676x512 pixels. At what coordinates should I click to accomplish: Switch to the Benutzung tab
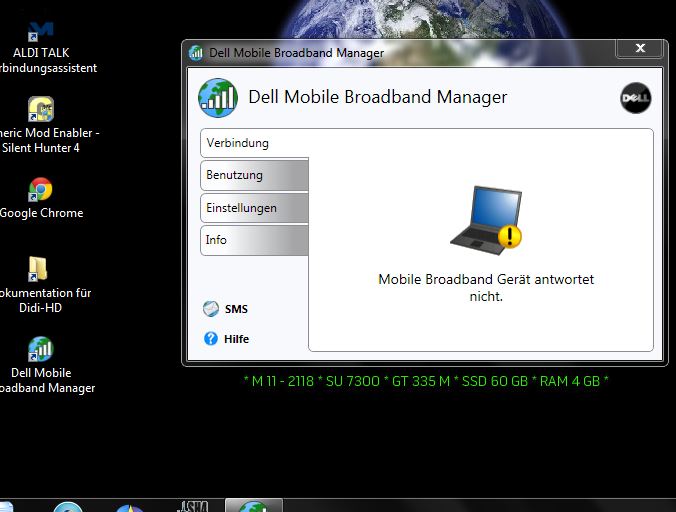point(254,175)
